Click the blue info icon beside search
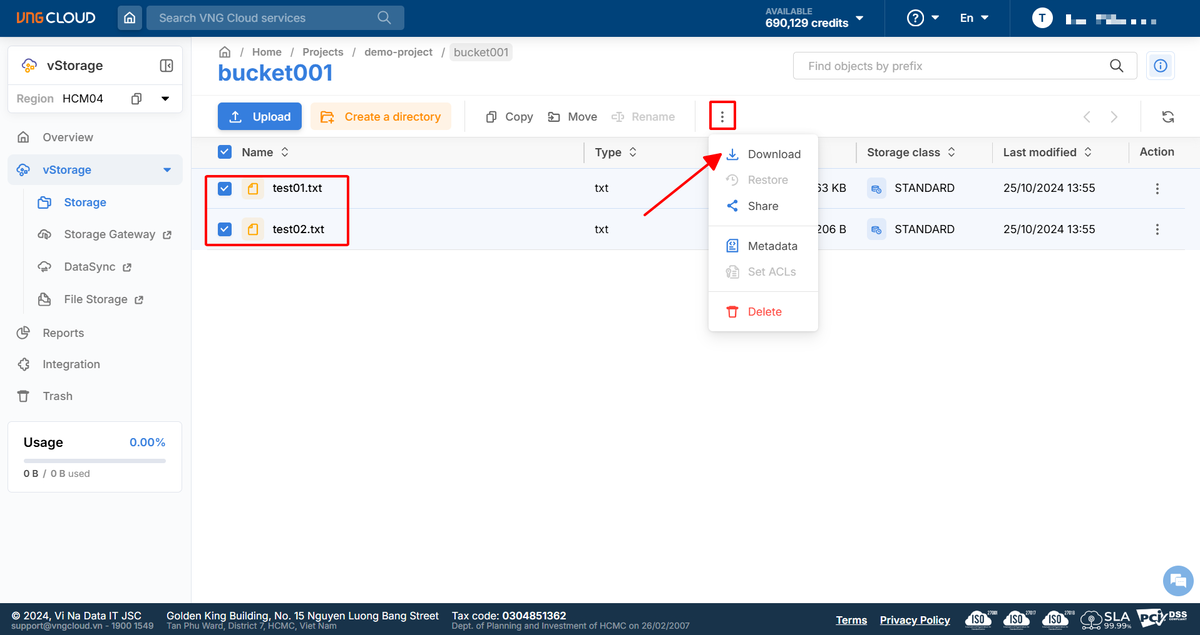The image size is (1200, 635). click(x=1160, y=66)
